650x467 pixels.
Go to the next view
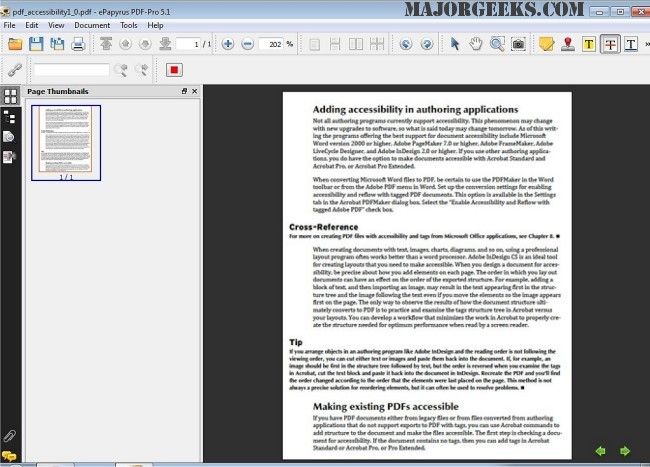pyautogui.click(x=427, y=44)
